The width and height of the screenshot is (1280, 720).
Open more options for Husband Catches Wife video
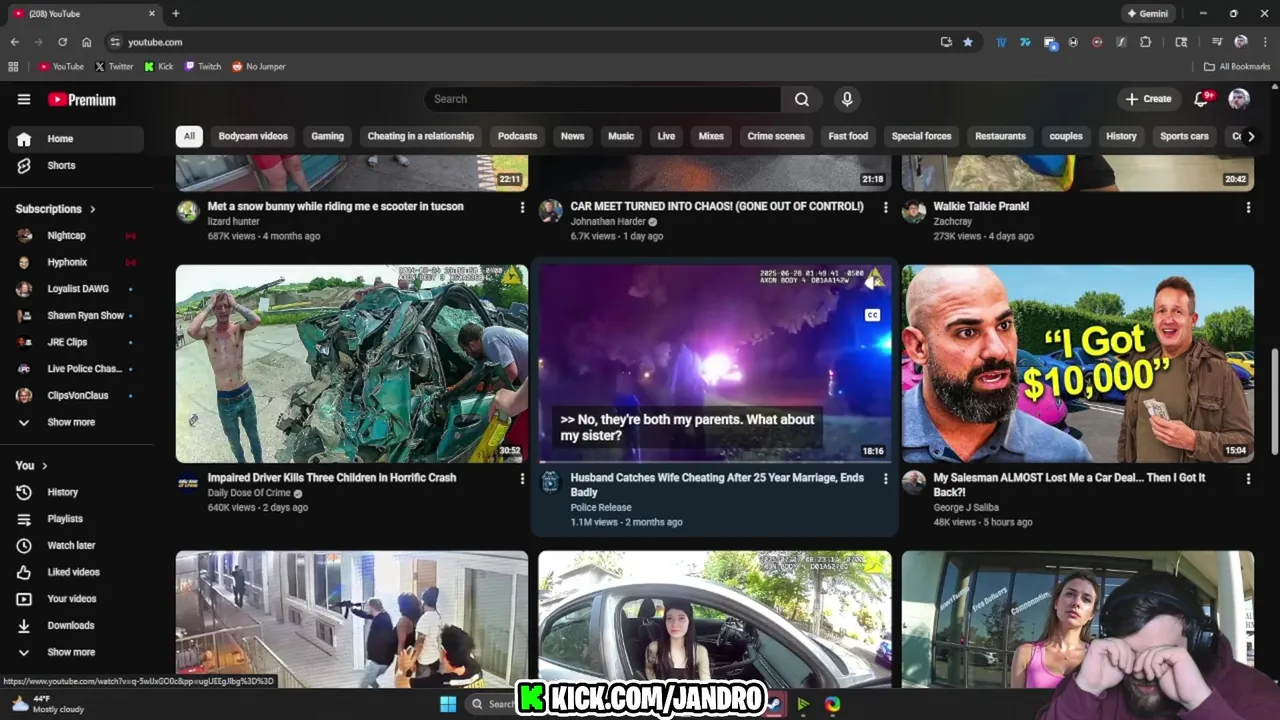[885, 479]
